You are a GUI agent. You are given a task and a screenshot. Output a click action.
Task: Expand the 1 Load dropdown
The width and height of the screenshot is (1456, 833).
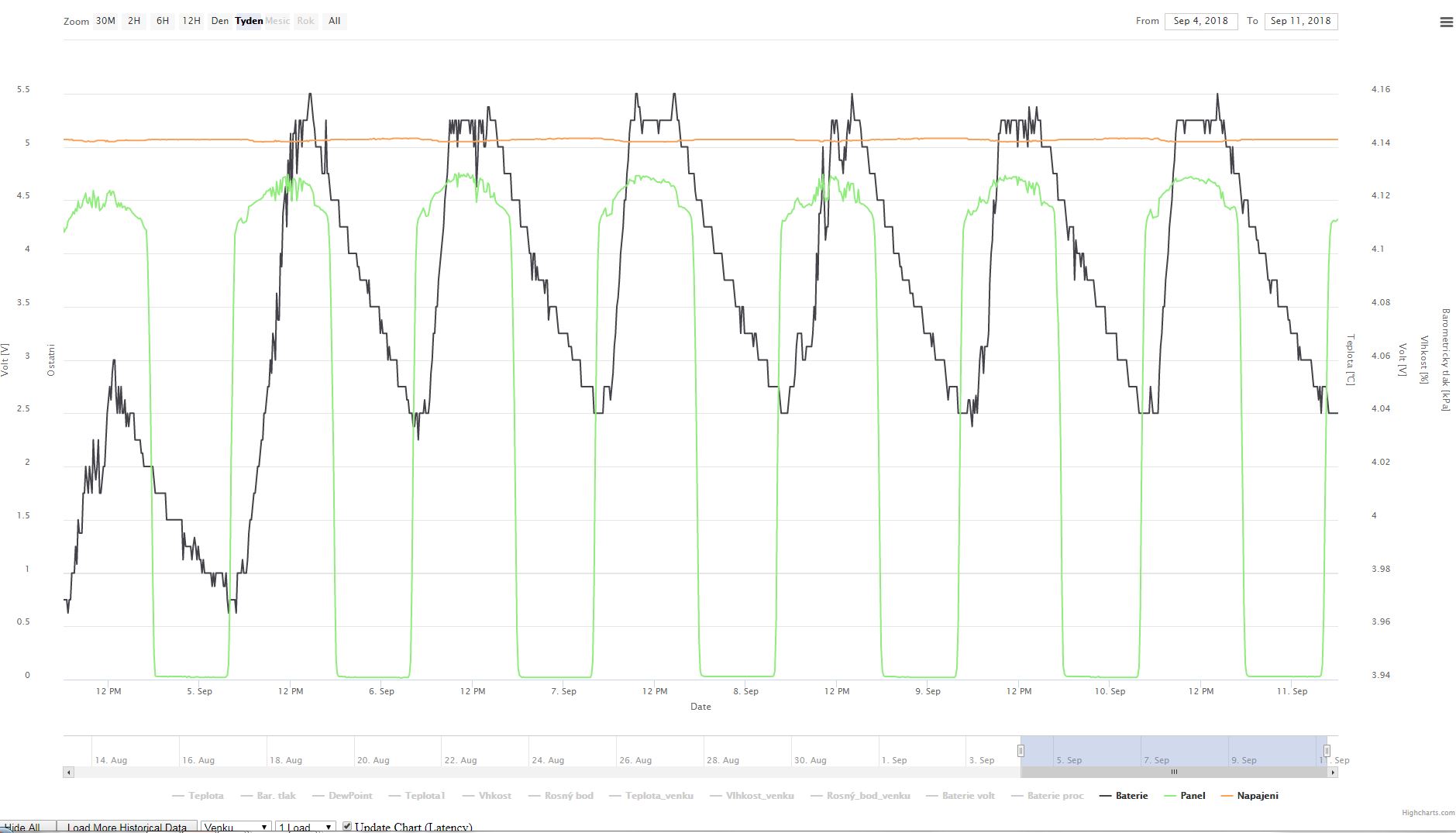[306, 827]
